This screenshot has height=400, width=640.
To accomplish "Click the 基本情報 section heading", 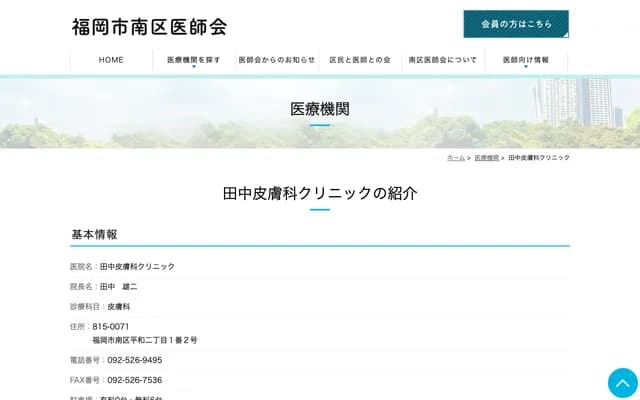I will pyautogui.click(x=94, y=235).
